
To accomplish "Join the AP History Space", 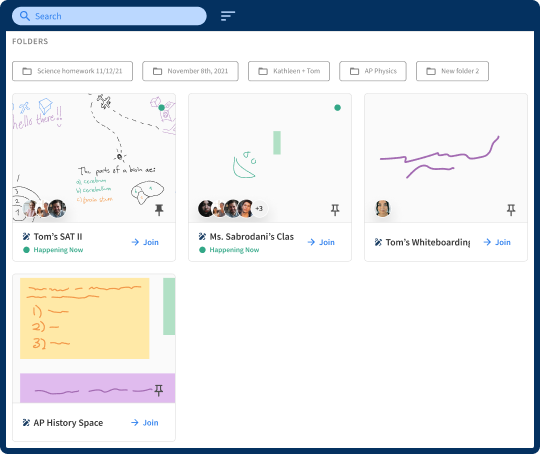I will point(145,423).
